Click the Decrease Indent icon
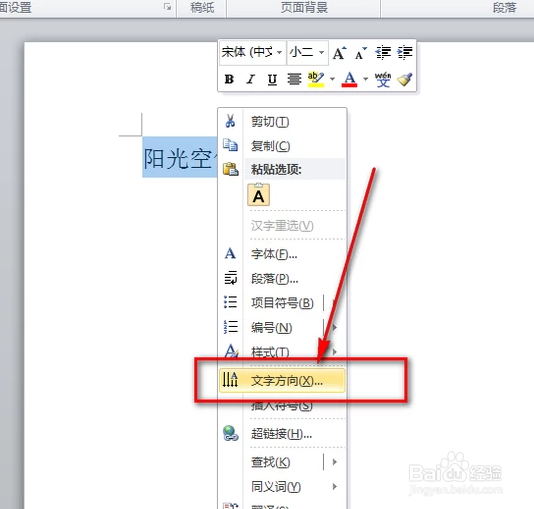Screen dimensions: 534x509 pos(383,52)
